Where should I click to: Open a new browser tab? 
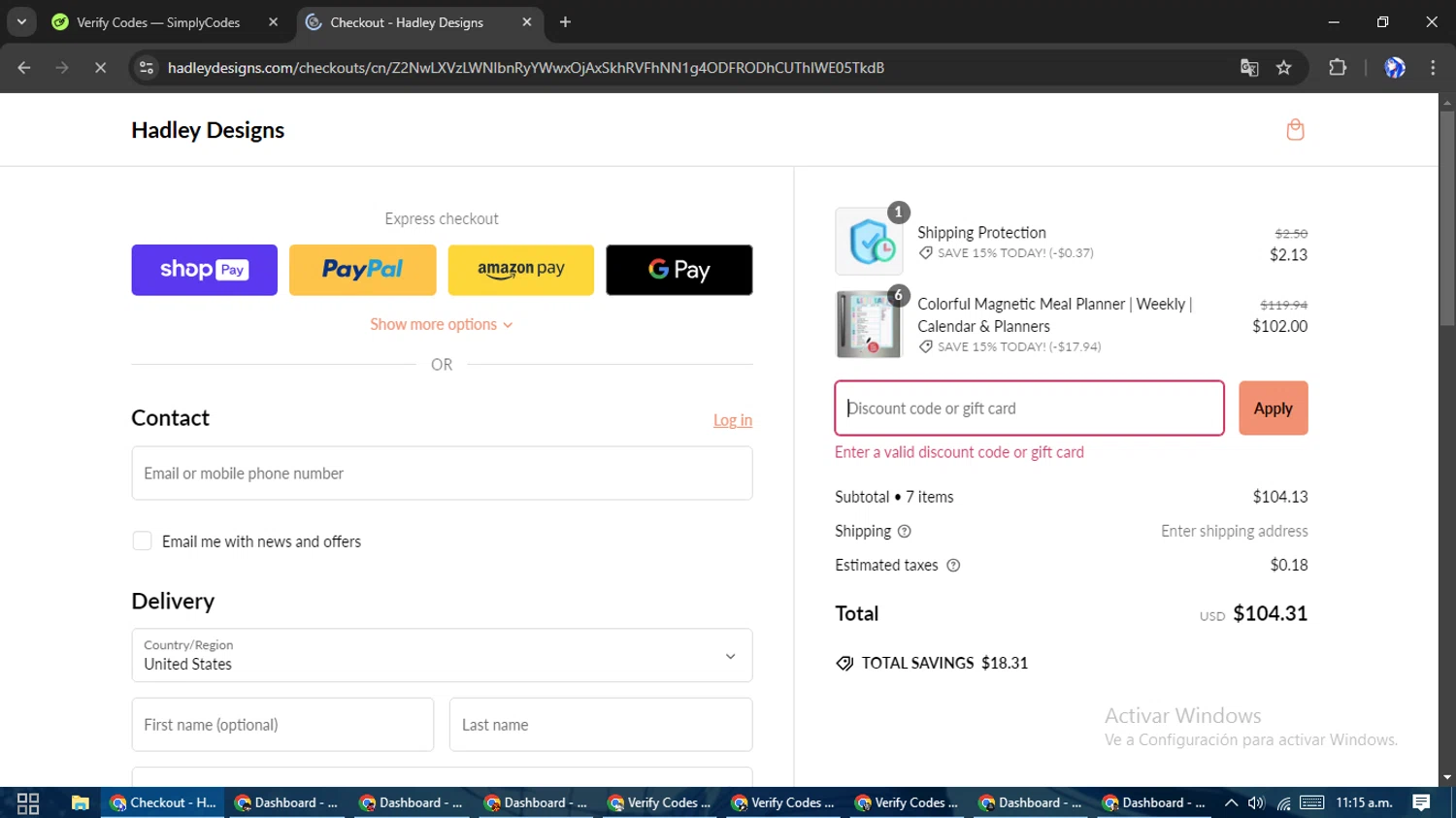coord(565,22)
